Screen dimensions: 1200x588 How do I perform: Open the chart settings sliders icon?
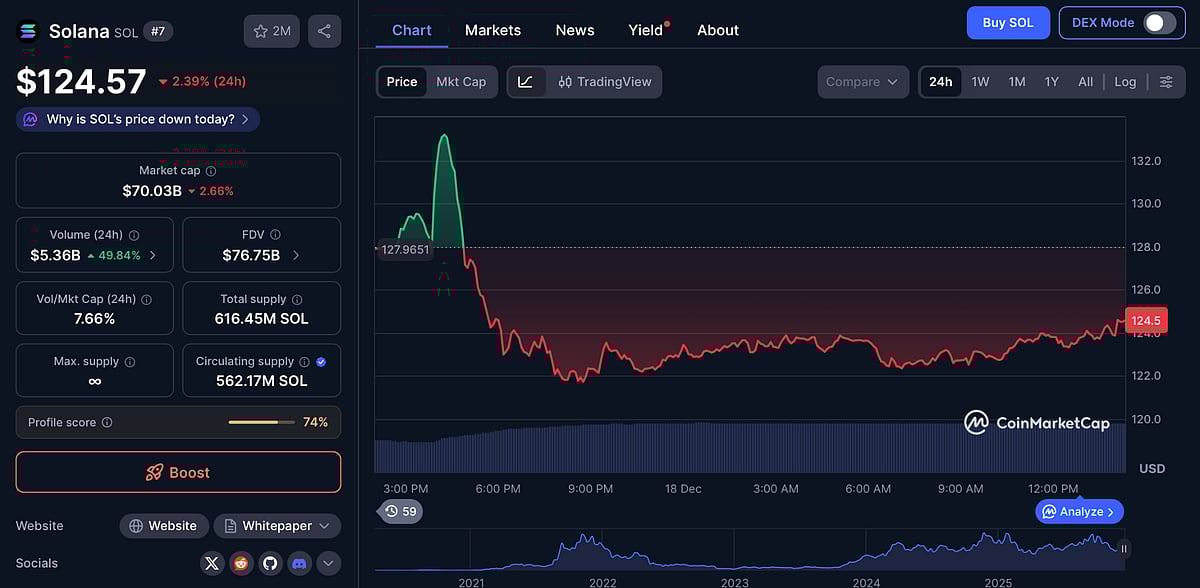[x=1166, y=82]
